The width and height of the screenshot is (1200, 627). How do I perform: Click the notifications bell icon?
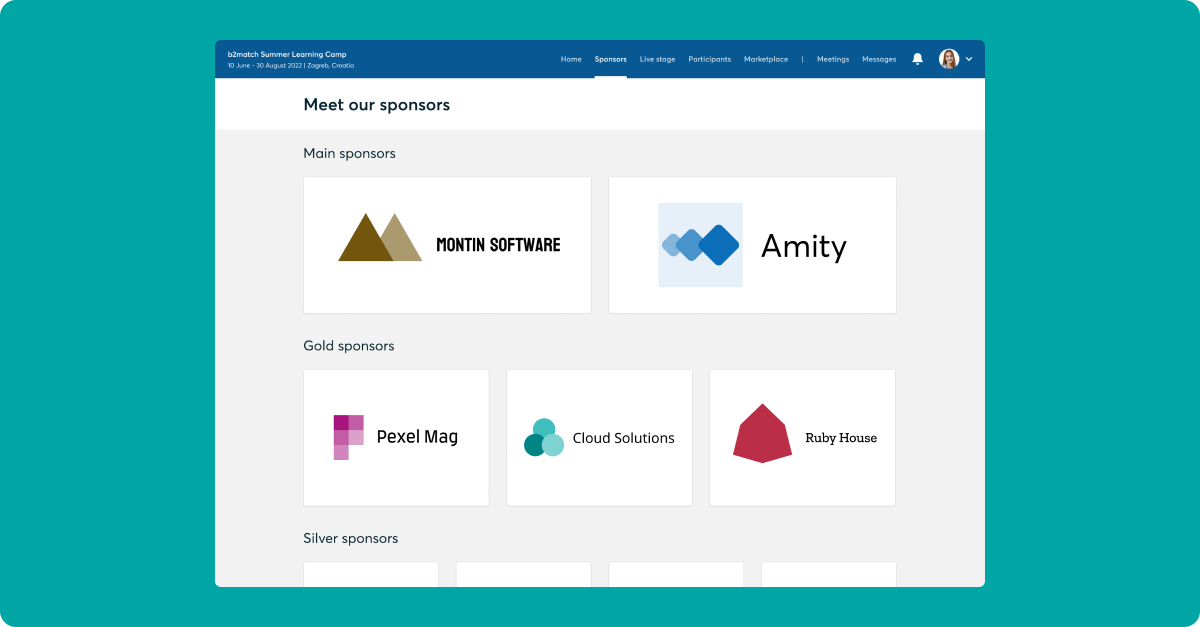point(917,59)
